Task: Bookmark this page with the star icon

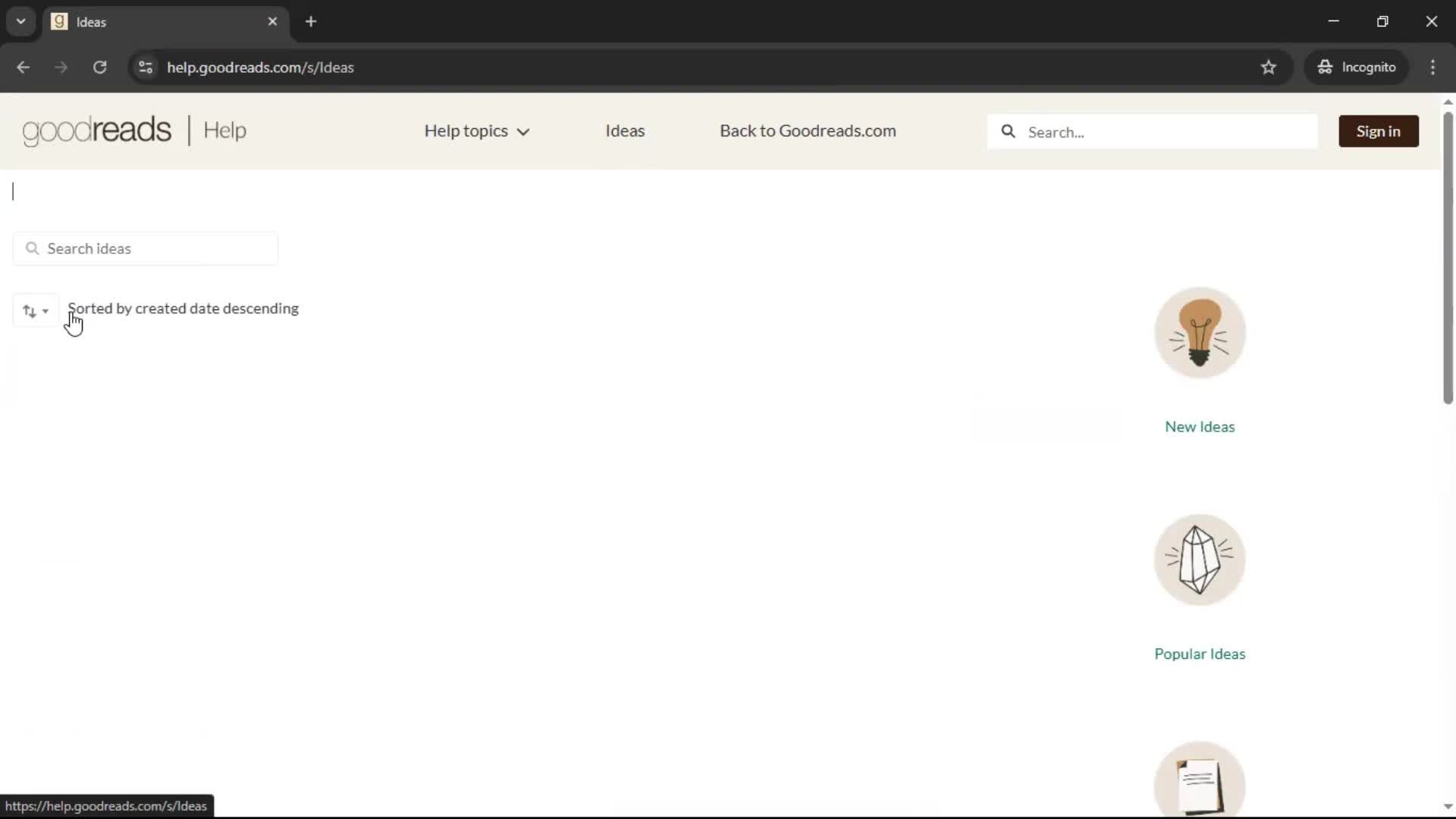Action: [x=1269, y=67]
